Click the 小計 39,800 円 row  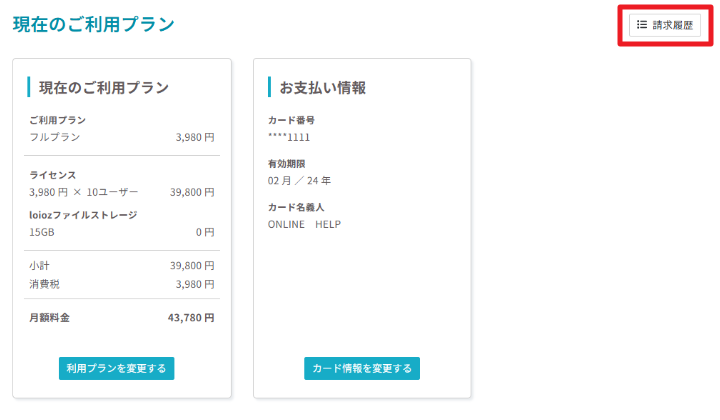122,266
